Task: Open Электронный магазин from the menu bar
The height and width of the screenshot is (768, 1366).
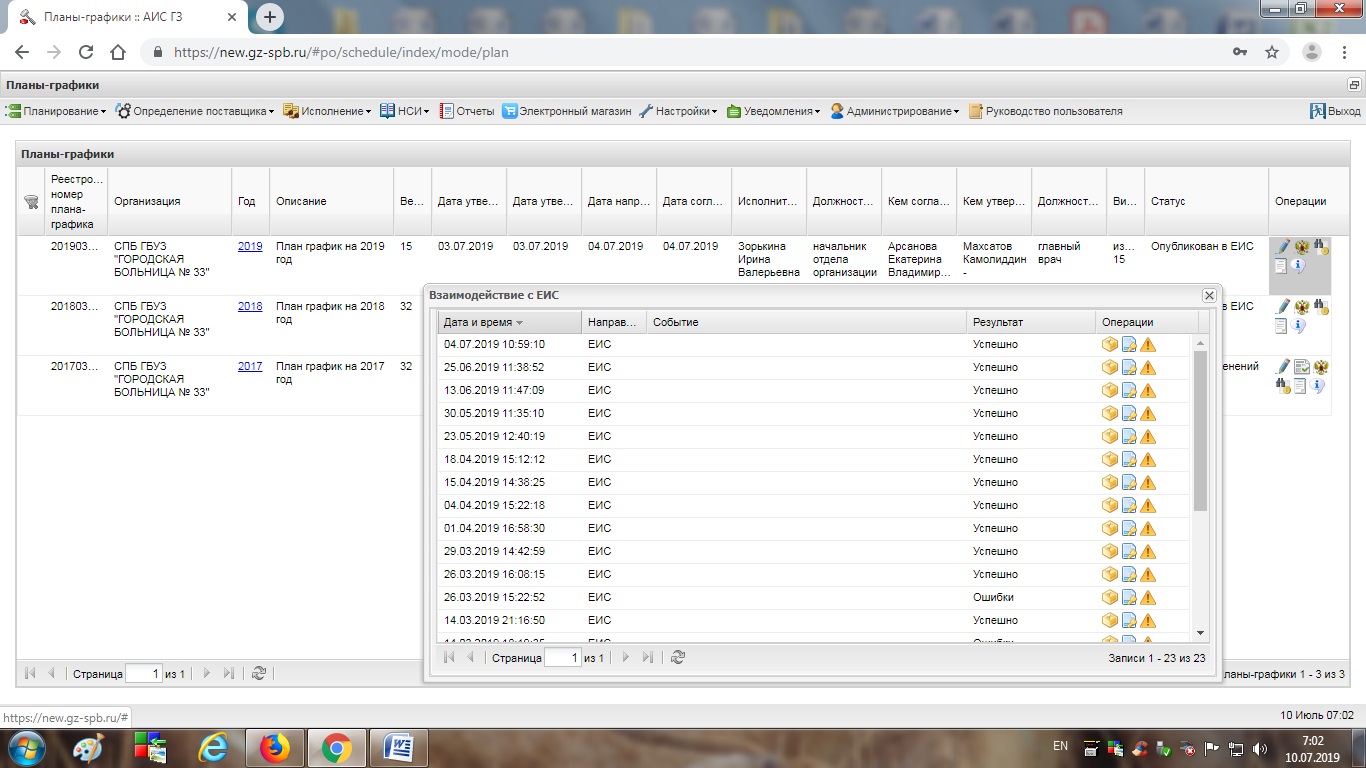Action: 567,111
